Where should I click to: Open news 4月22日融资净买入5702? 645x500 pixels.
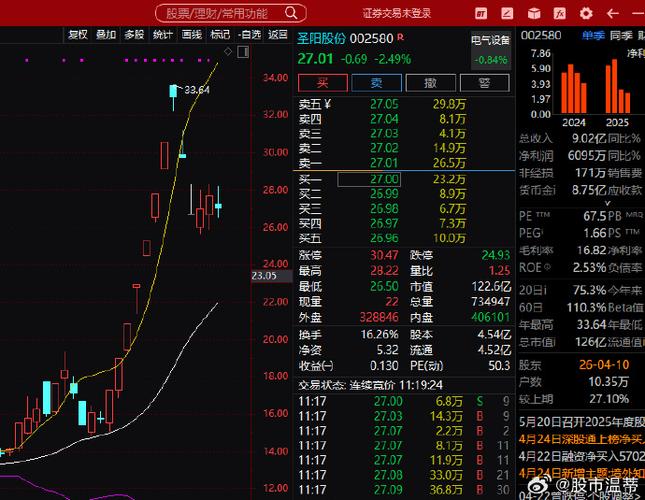point(582,456)
